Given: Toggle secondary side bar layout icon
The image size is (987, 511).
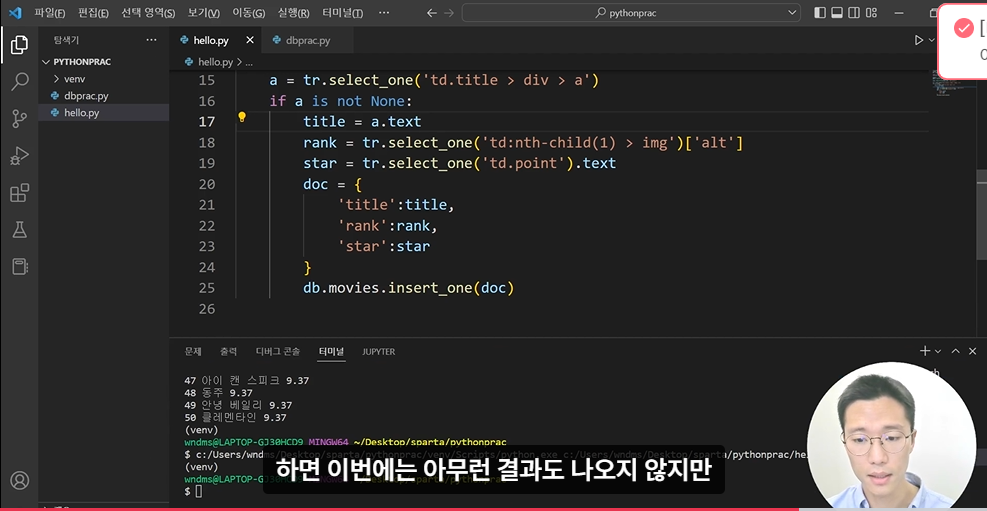Looking at the screenshot, I should [x=854, y=13].
